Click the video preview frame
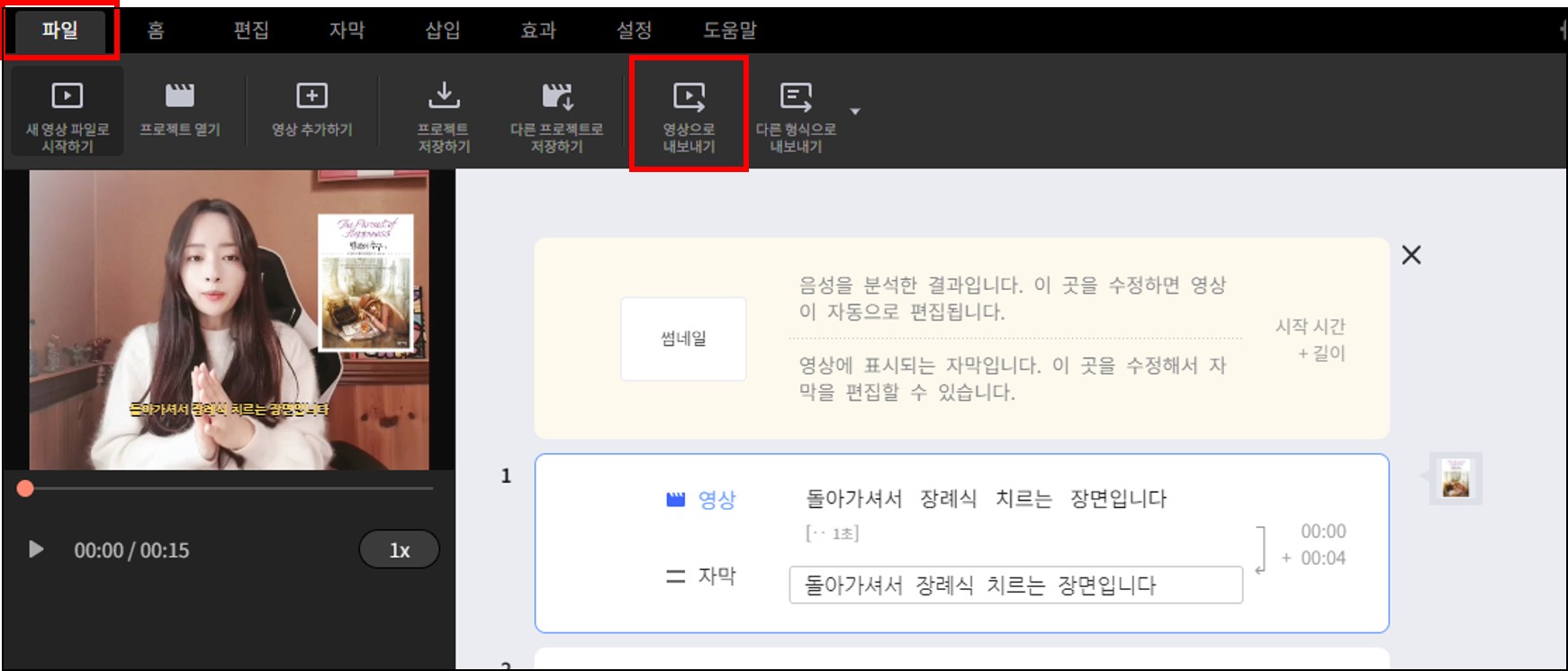1568x671 pixels. pos(230,321)
